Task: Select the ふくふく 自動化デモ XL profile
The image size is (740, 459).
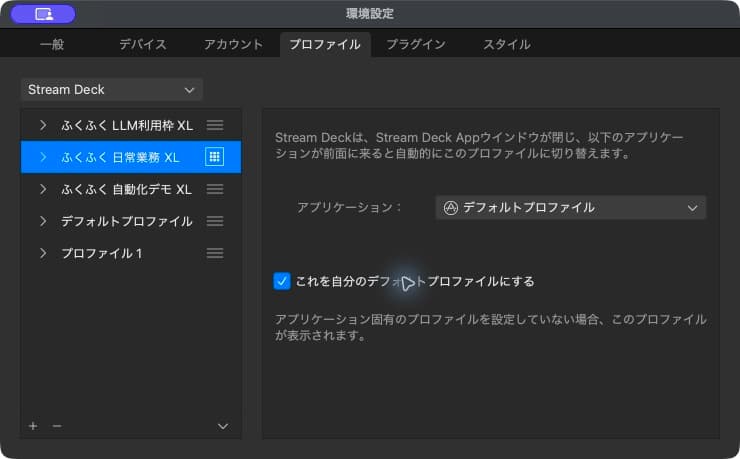Action: tap(131, 189)
